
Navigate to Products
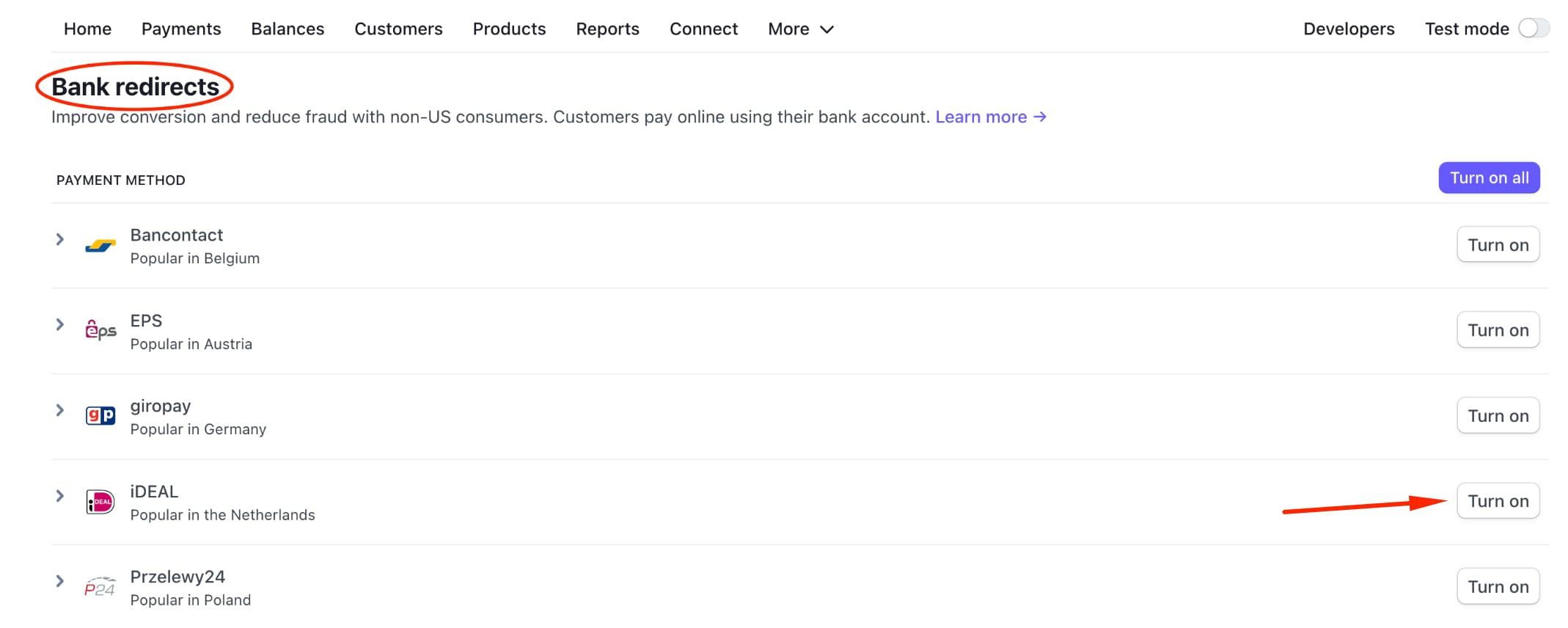pyautogui.click(x=509, y=29)
